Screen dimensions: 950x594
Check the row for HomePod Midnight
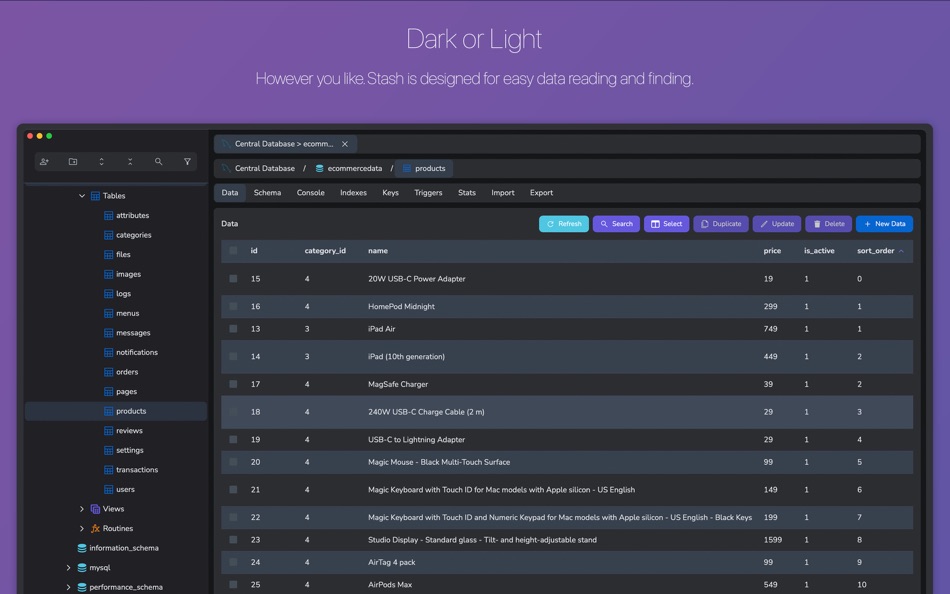point(233,307)
